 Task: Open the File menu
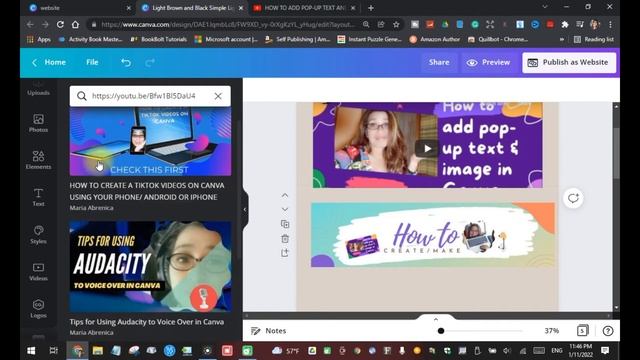(x=92, y=62)
